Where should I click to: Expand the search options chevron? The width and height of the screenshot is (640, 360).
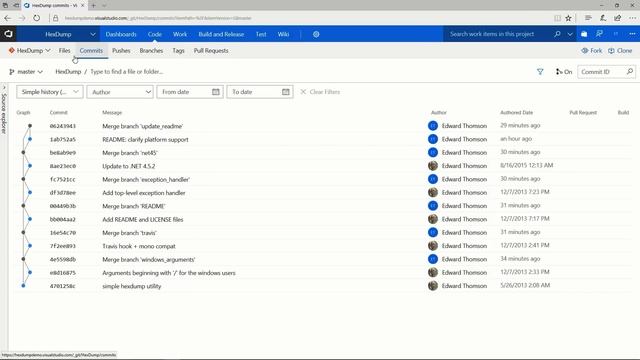click(x=570, y=34)
